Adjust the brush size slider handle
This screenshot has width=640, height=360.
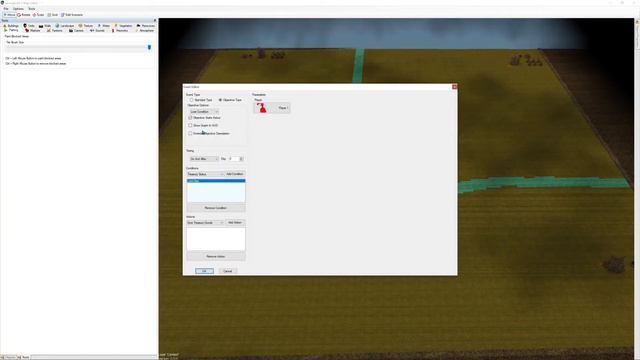tap(149, 47)
